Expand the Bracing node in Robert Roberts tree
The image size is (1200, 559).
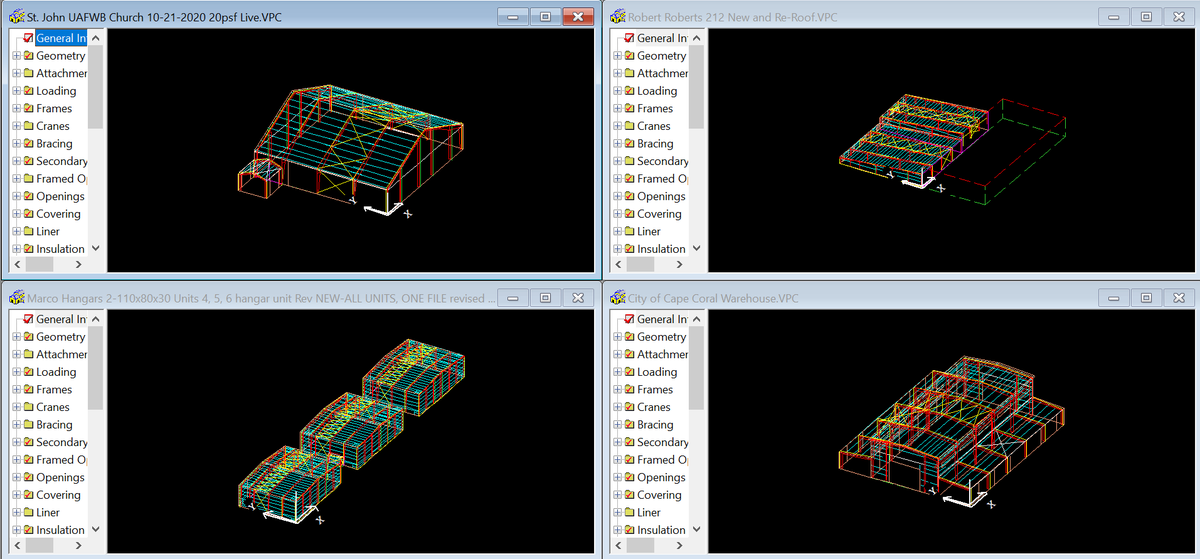616,144
